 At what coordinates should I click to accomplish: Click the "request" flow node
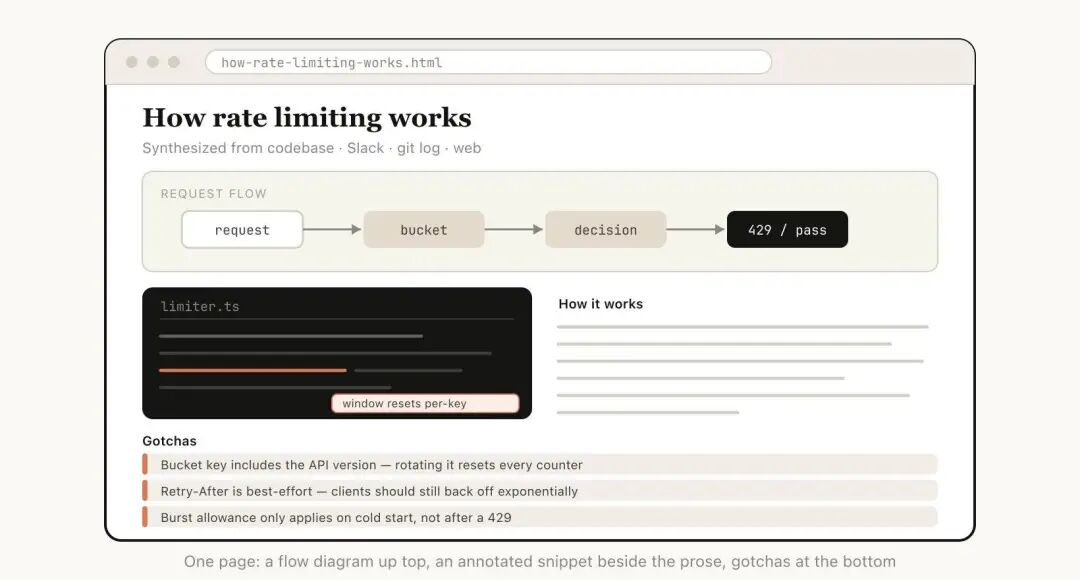pyautogui.click(x=242, y=229)
